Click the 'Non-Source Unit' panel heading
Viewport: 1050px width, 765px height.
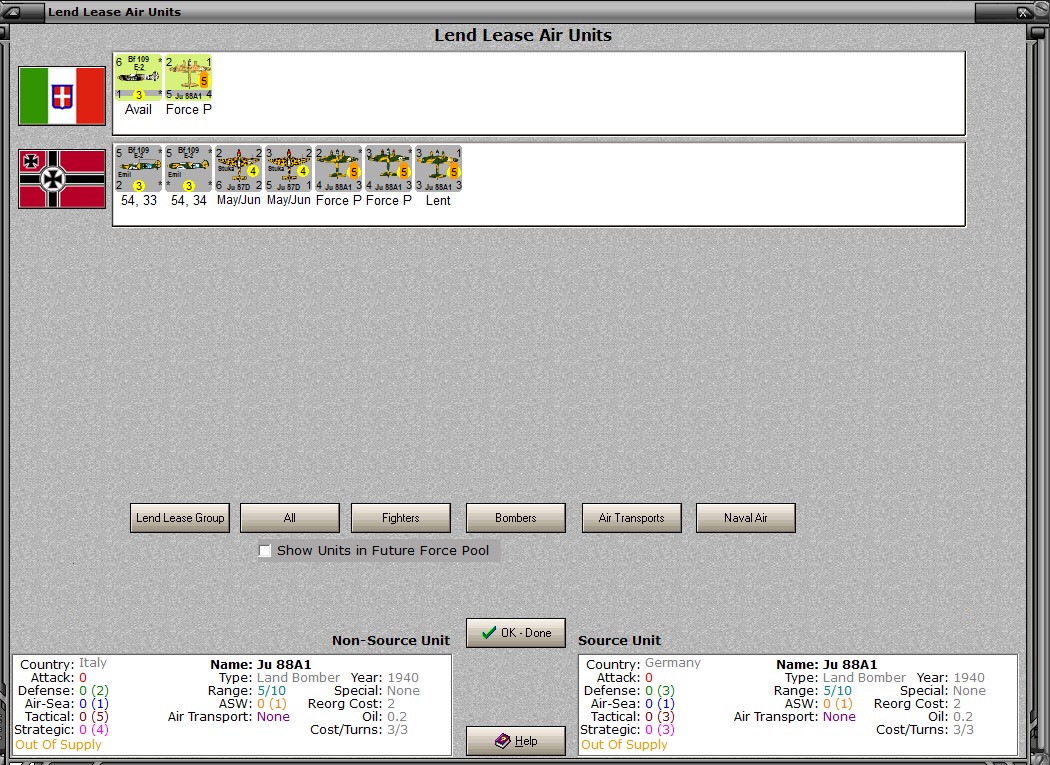[391, 640]
